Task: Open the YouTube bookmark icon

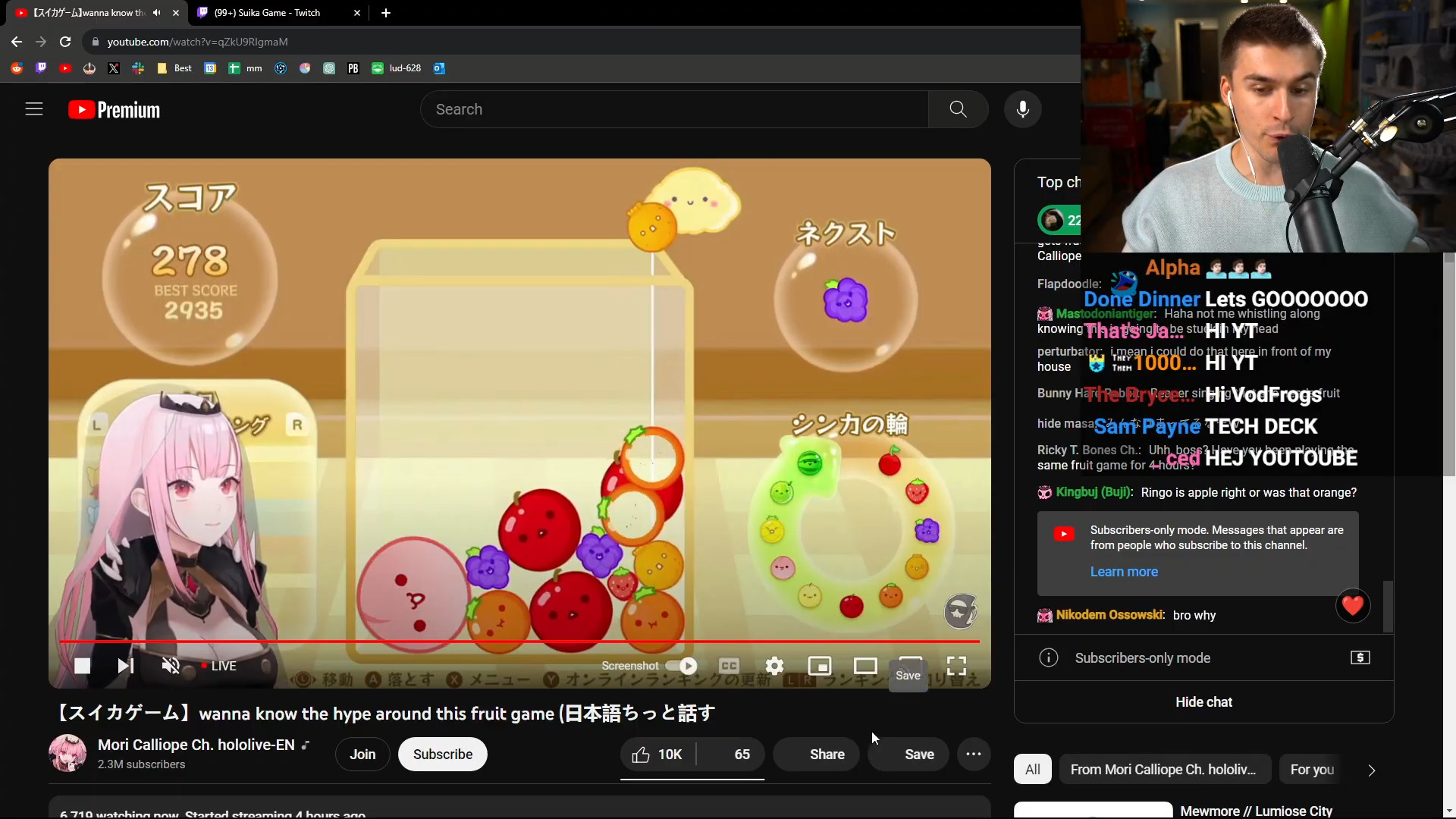Action: (x=65, y=68)
